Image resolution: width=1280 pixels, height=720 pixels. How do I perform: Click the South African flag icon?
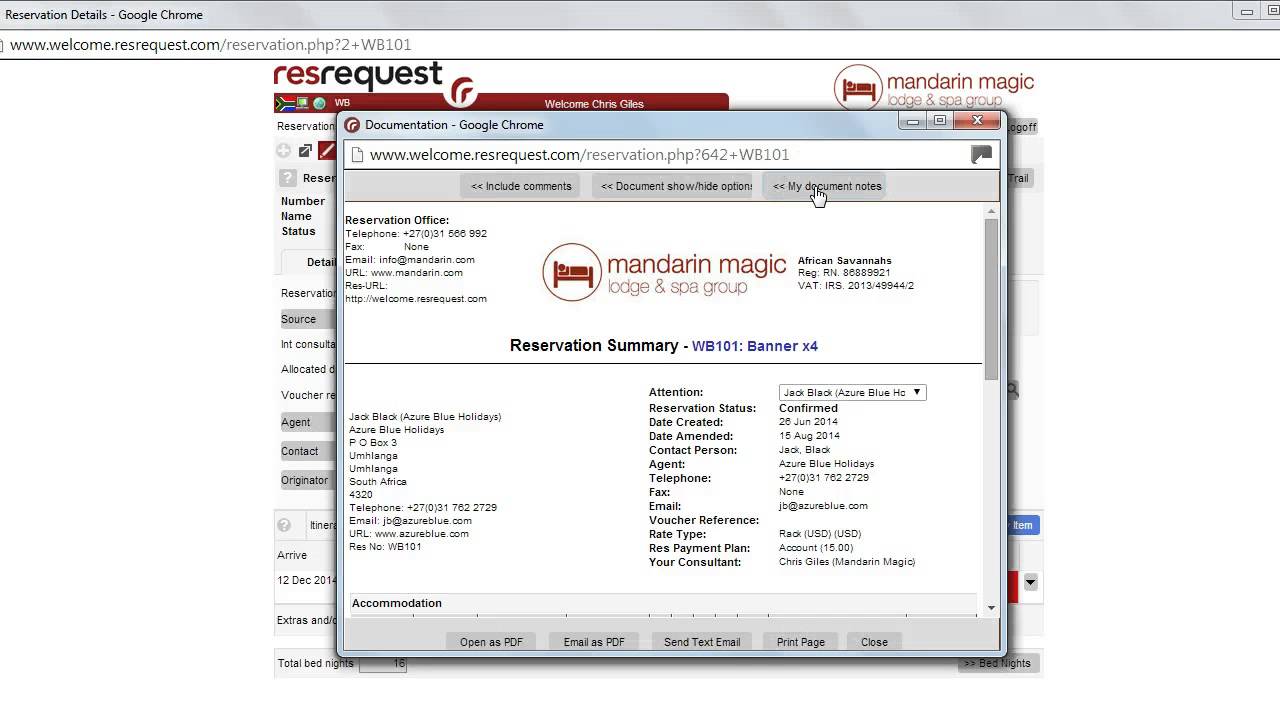click(284, 103)
